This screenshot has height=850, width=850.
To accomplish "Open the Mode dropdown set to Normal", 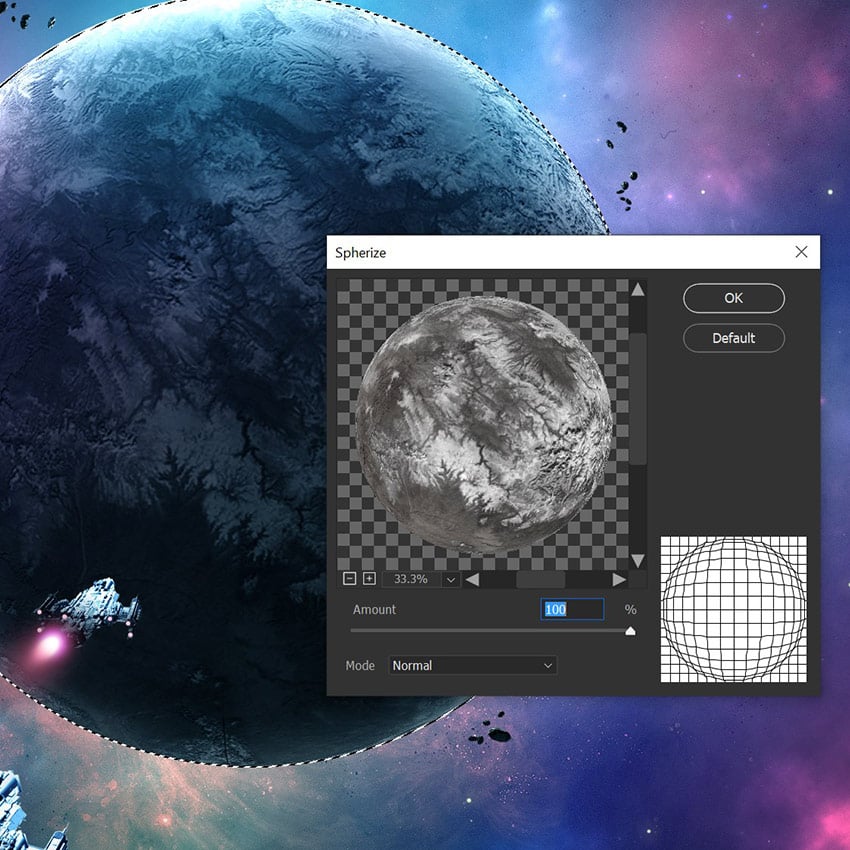I will pyautogui.click(x=472, y=665).
